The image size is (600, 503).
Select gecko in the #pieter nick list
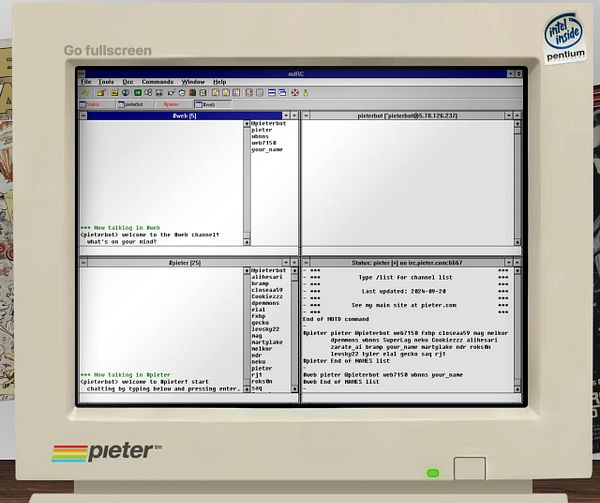[260, 322]
